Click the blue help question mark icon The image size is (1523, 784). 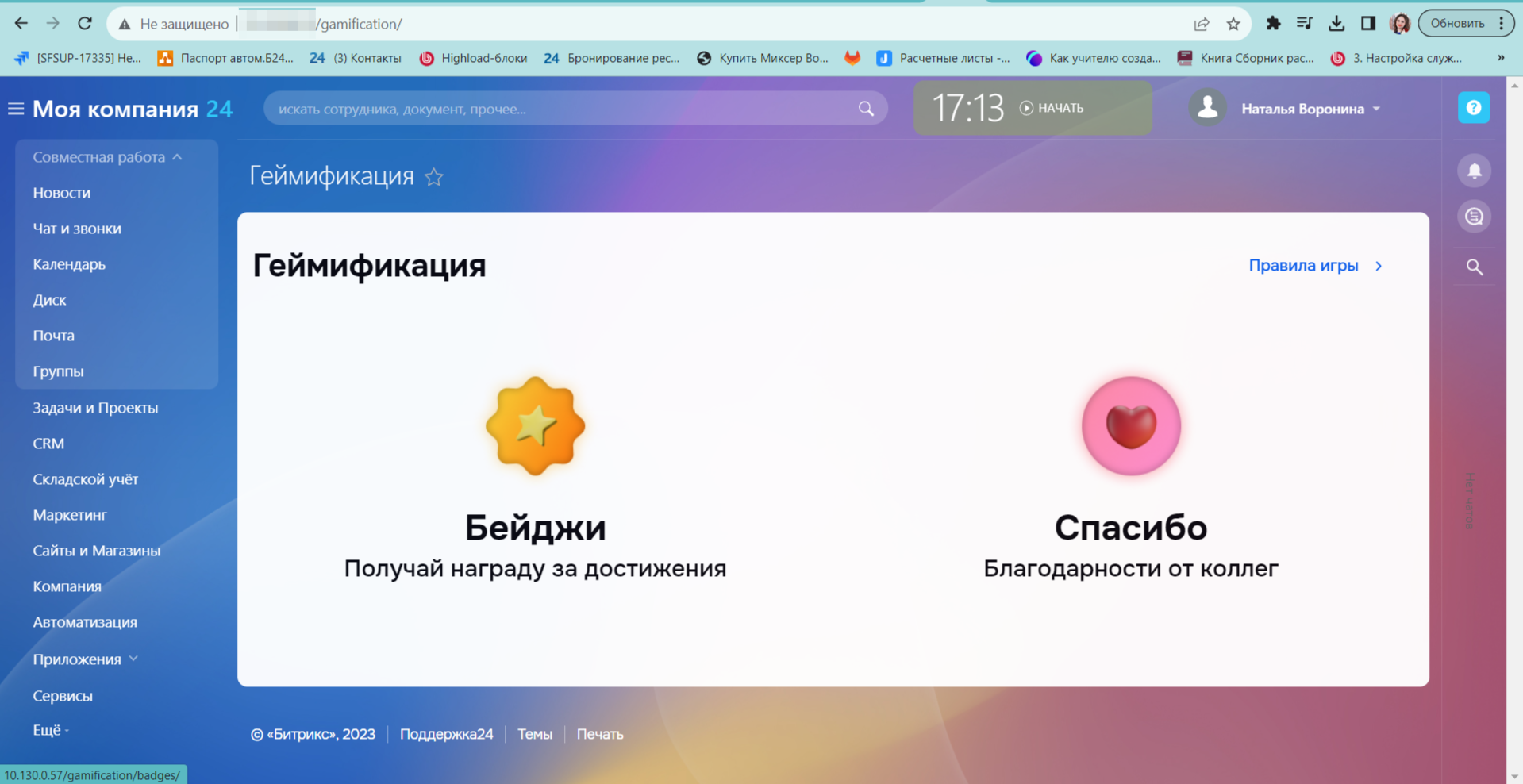click(1473, 108)
